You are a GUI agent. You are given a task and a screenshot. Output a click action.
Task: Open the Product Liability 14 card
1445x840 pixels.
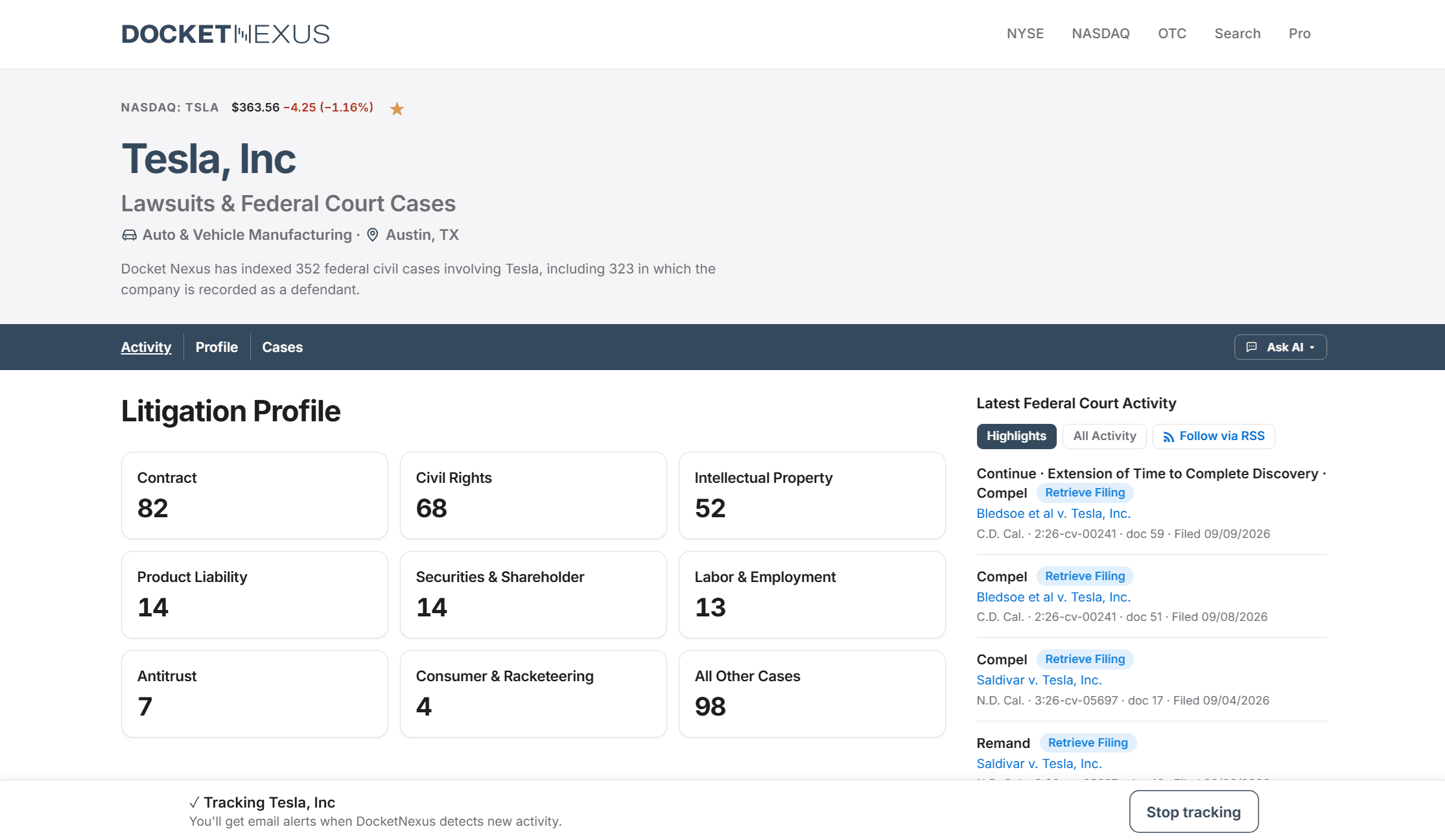coord(255,594)
